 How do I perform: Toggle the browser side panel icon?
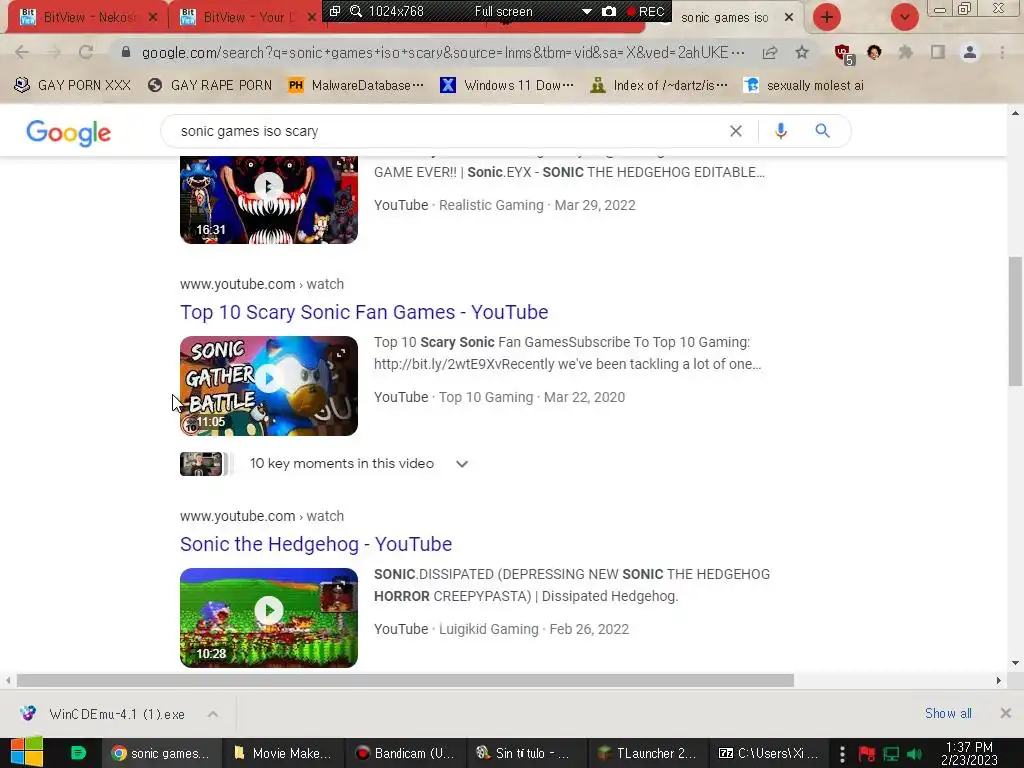point(938,52)
